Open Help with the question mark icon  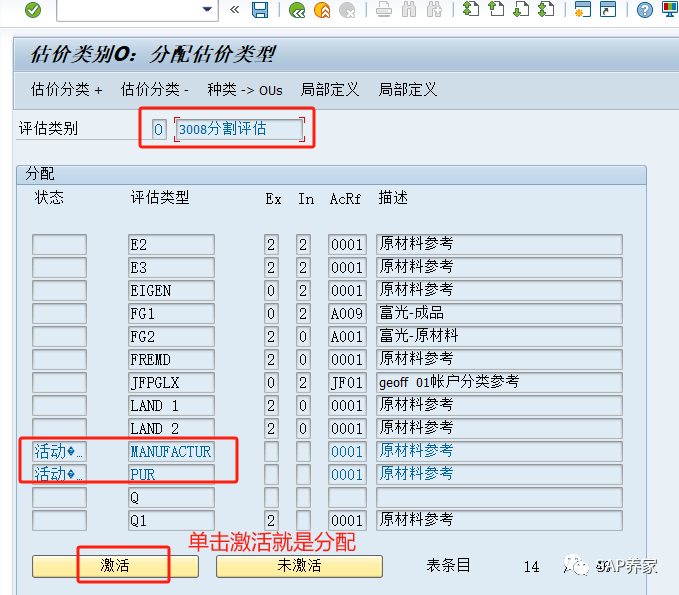point(645,10)
